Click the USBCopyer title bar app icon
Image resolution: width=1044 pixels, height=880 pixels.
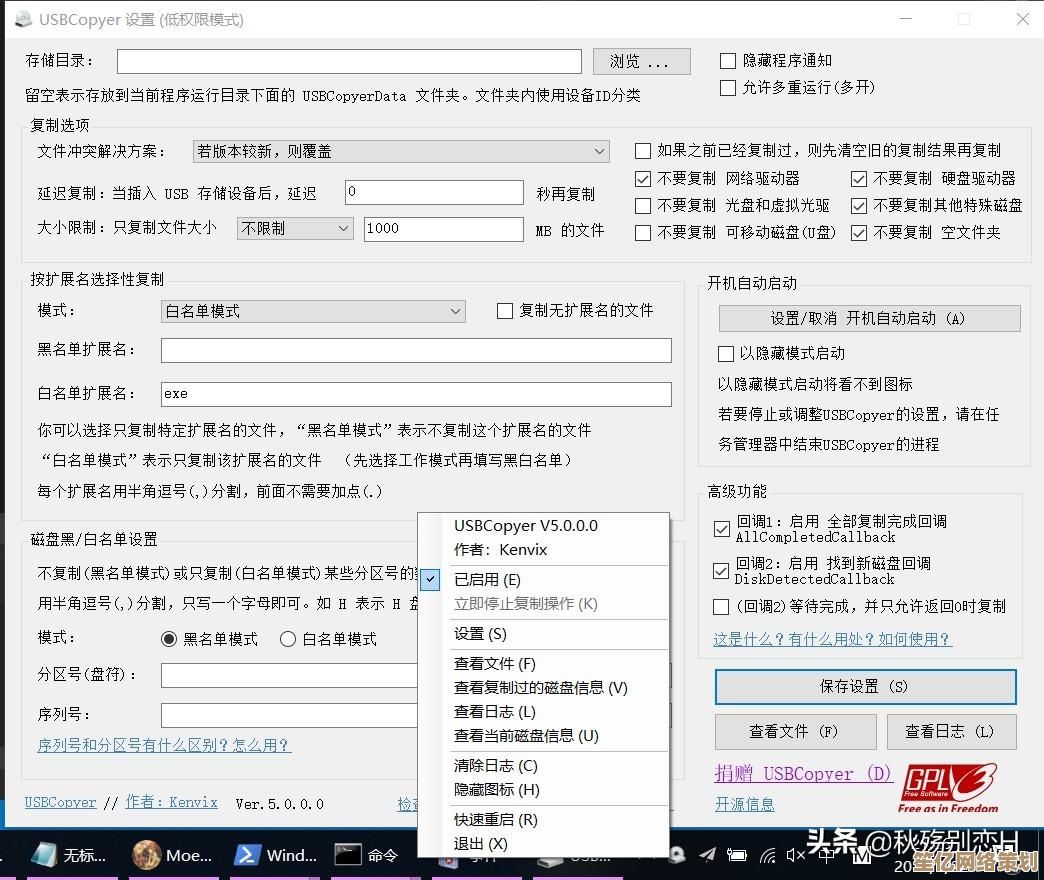pyautogui.click(x=23, y=19)
